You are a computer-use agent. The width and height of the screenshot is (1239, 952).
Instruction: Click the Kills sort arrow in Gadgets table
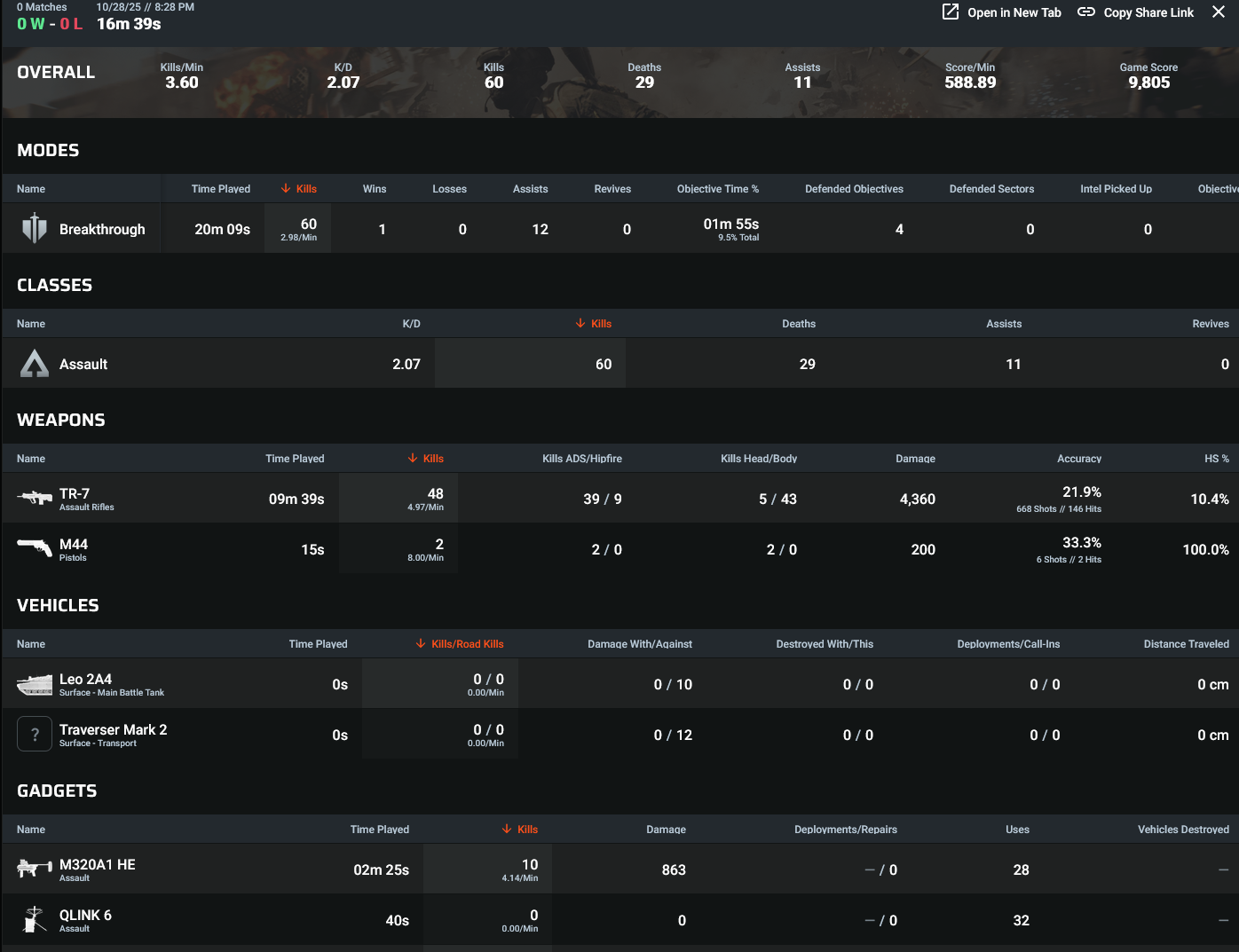click(507, 829)
